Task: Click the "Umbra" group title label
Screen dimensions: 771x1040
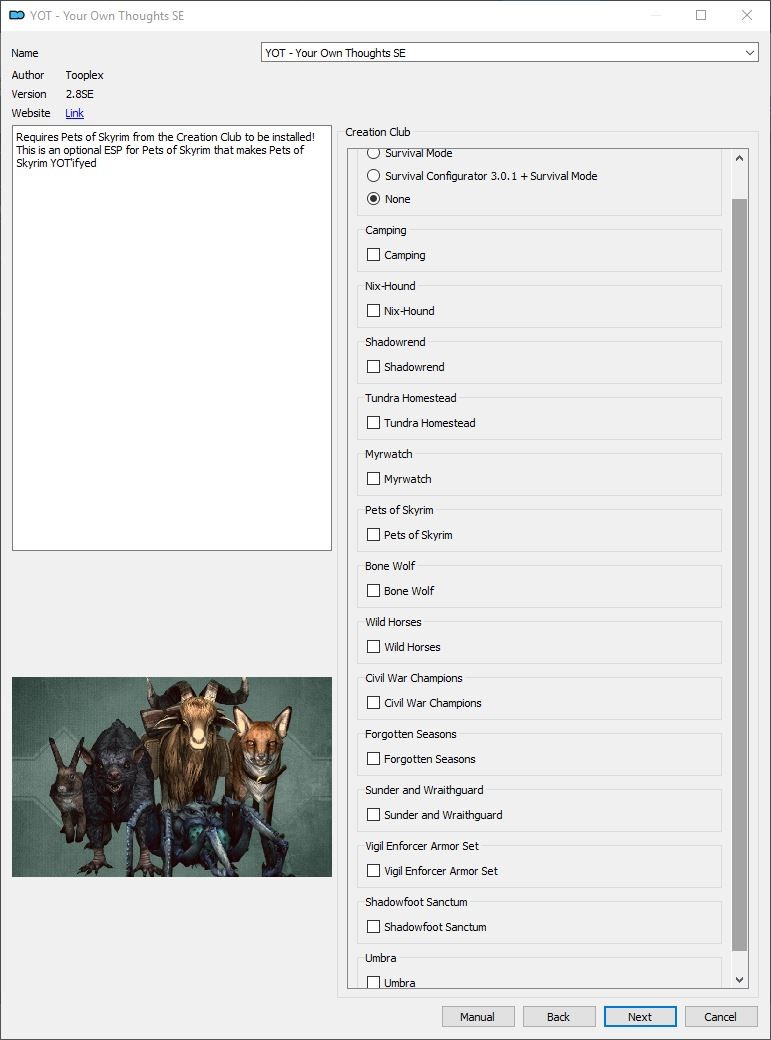Action: coord(381,958)
